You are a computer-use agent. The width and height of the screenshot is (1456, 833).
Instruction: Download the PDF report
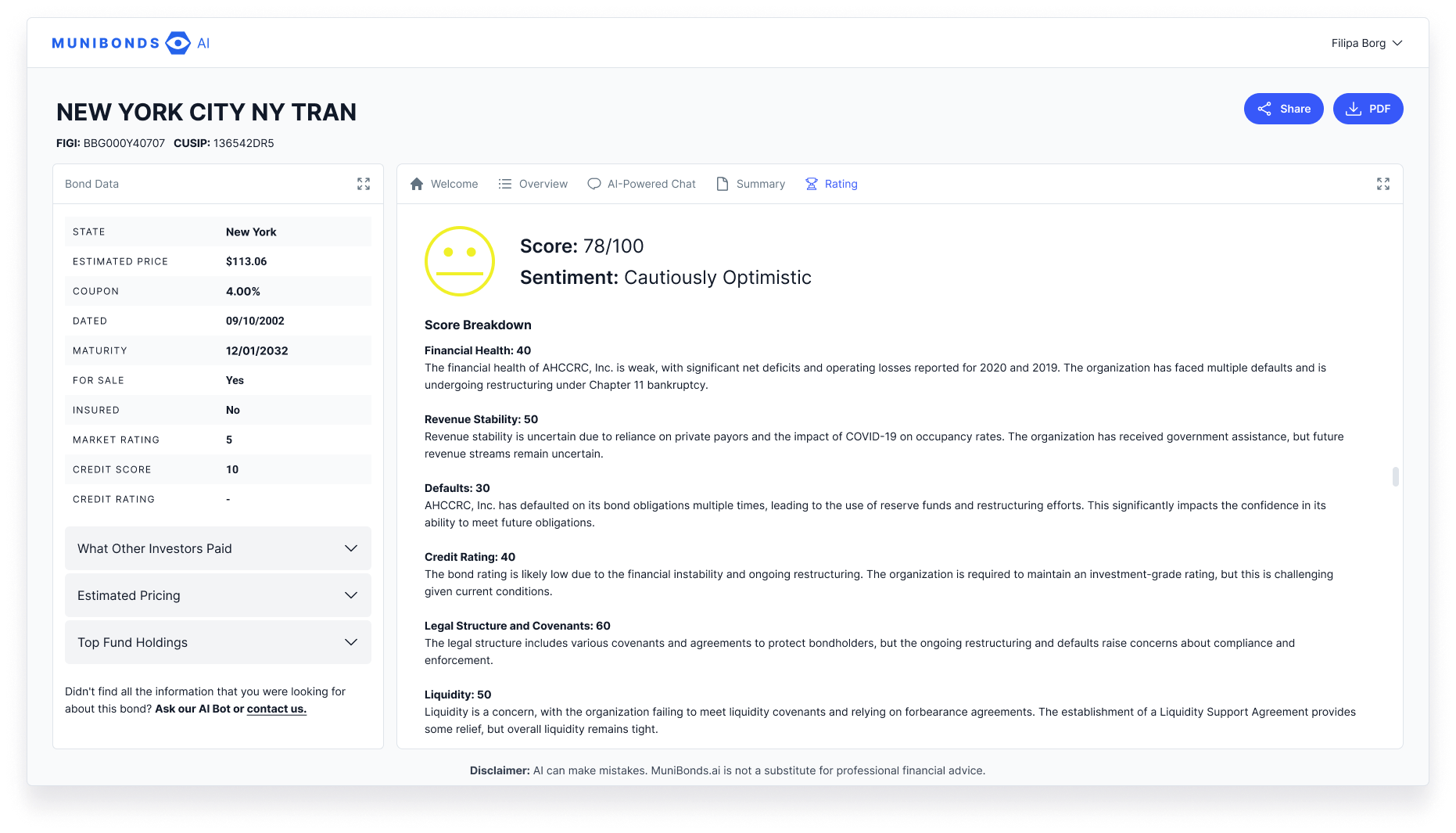1368,109
